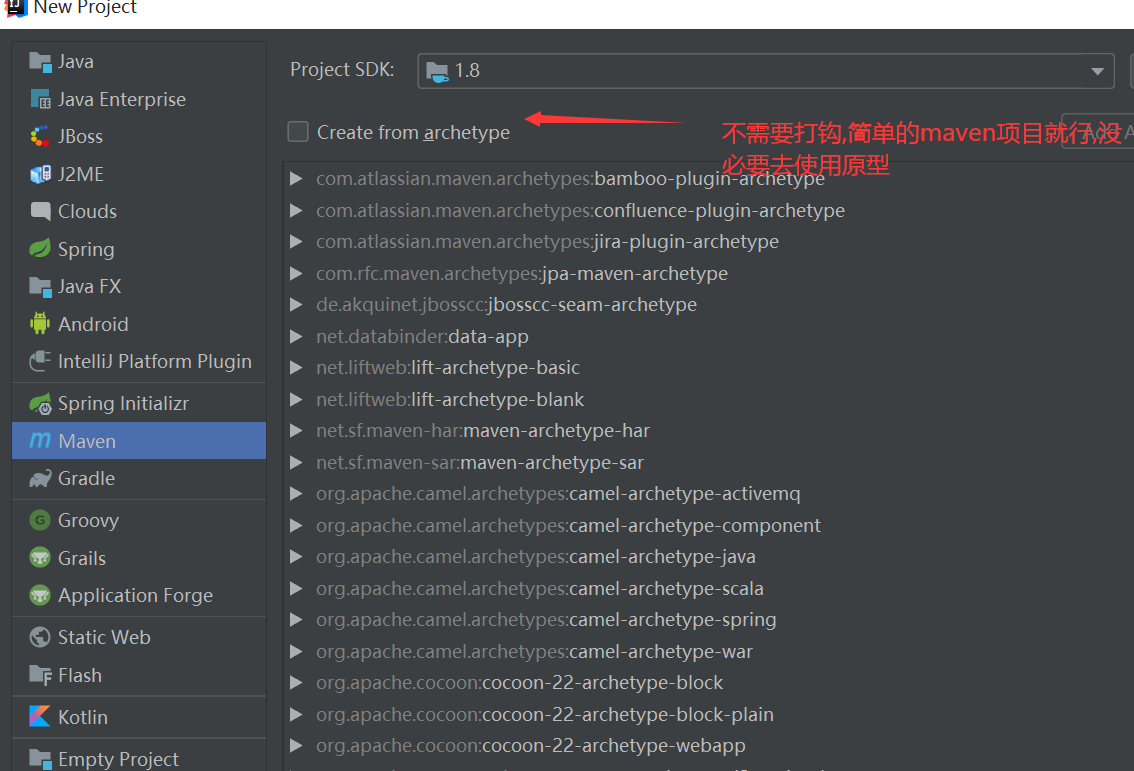Viewport: 1134px width, 771px height.
Task: Open the Project SDK dropdown arrow
Action: 1097,71
